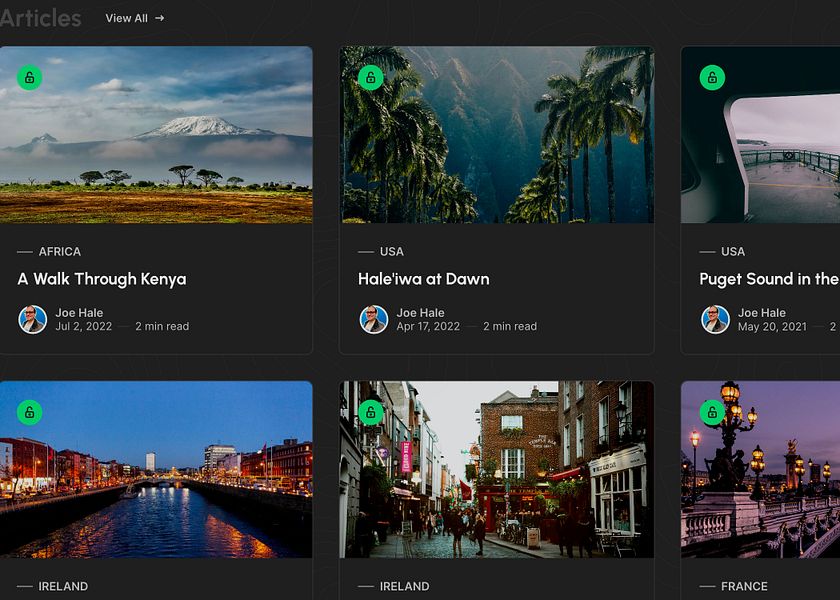The image size is (840, 600).
Task: Click the date May 20, 2021
Action: (772, 327)
